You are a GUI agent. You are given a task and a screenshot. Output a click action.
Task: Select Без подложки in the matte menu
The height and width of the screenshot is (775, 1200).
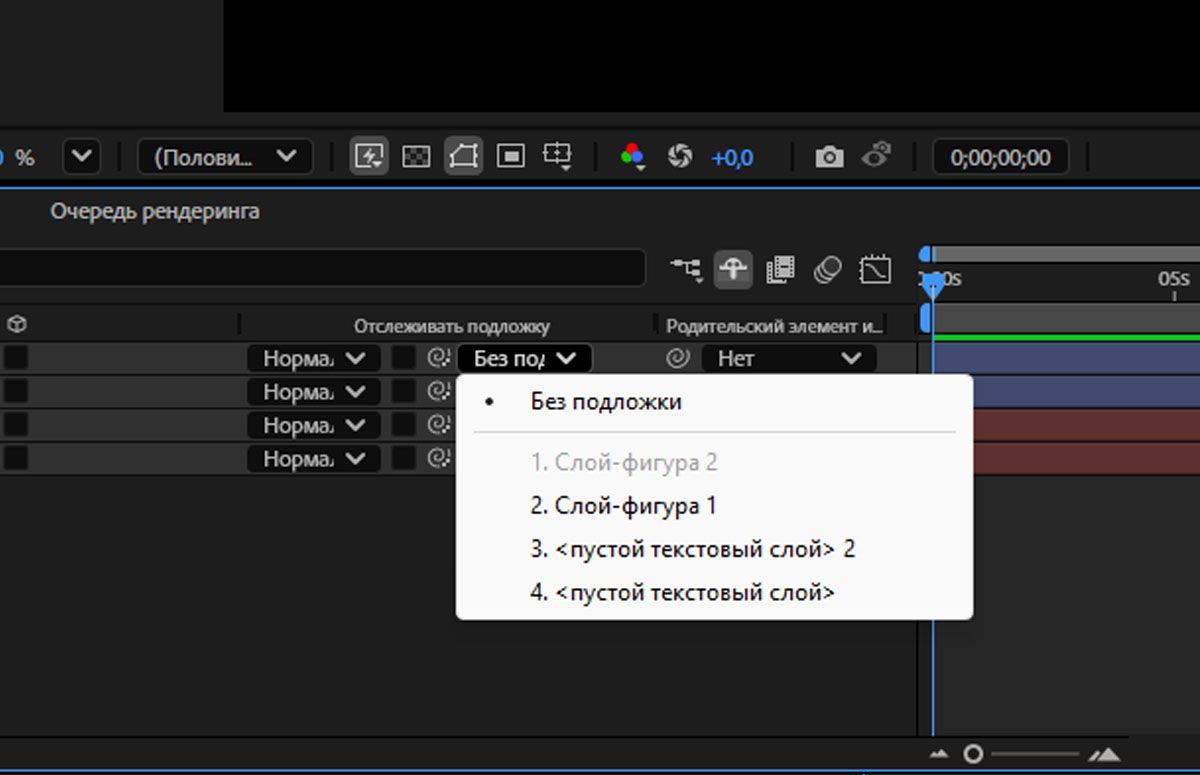pos(606,402)
